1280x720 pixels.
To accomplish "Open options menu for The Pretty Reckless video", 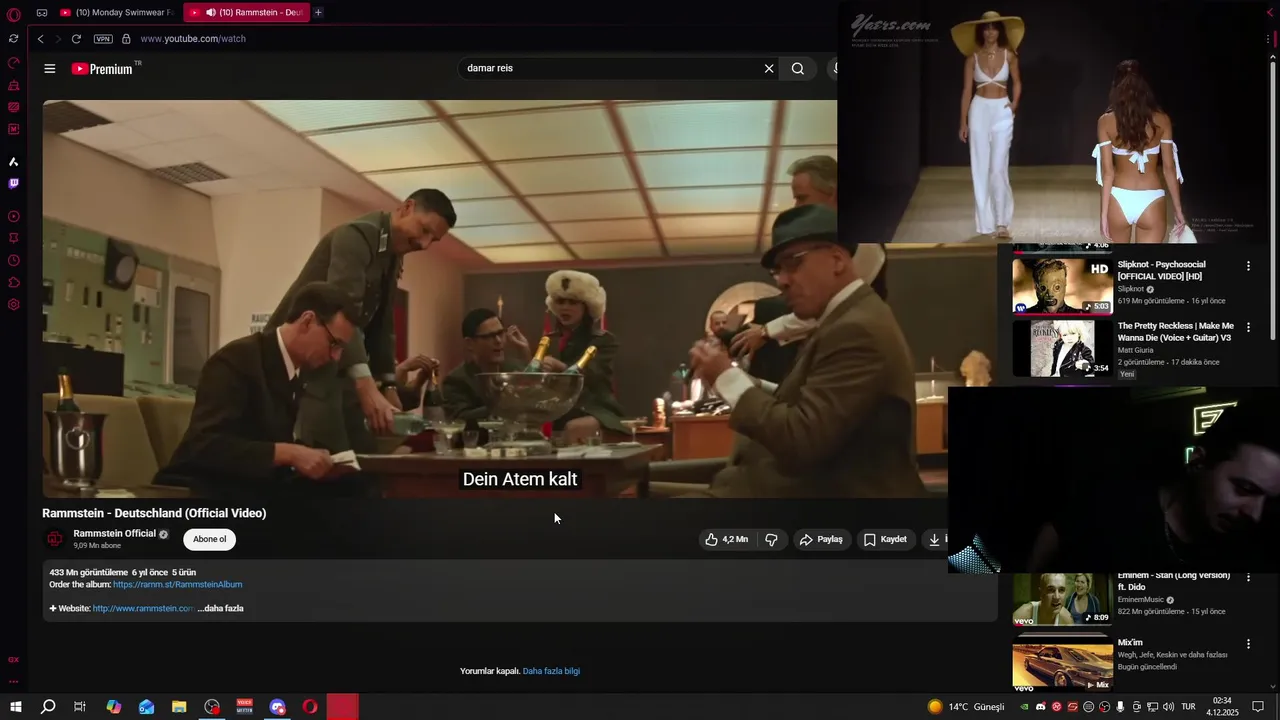I will coord(1248,327).
